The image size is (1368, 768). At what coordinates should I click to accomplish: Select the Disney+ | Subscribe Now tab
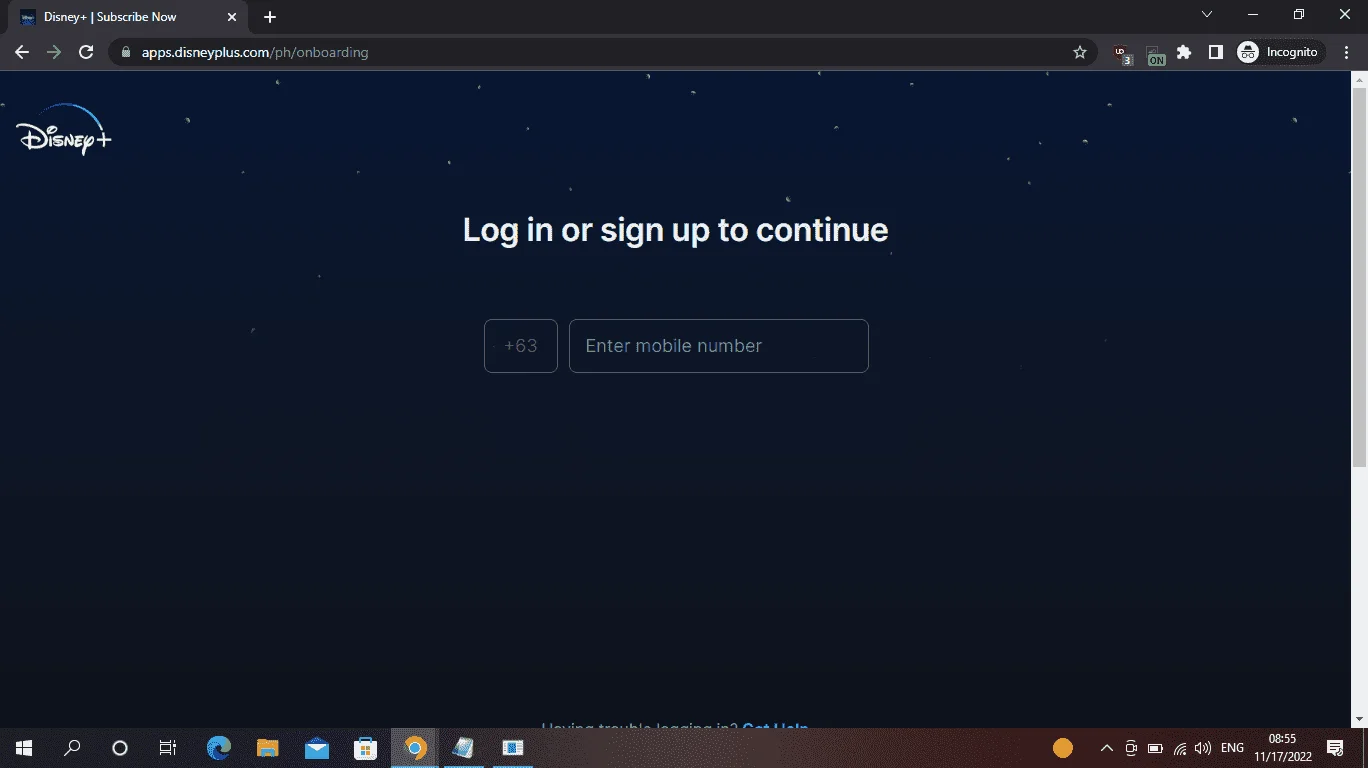click(x=128, y=17)
